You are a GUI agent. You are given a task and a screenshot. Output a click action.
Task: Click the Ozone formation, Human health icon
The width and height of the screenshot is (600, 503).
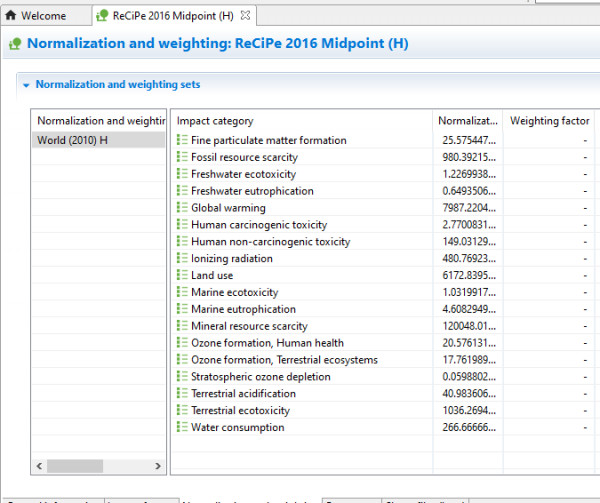182,343
